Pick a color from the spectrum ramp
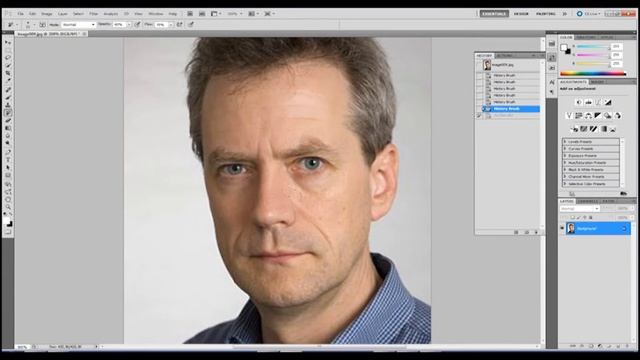The image size is (640, 360). (593, 74)
